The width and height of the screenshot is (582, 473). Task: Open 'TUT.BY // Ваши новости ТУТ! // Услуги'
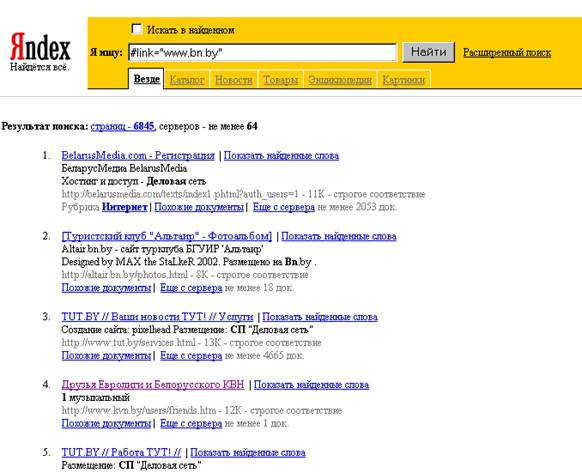pos(157,317)
